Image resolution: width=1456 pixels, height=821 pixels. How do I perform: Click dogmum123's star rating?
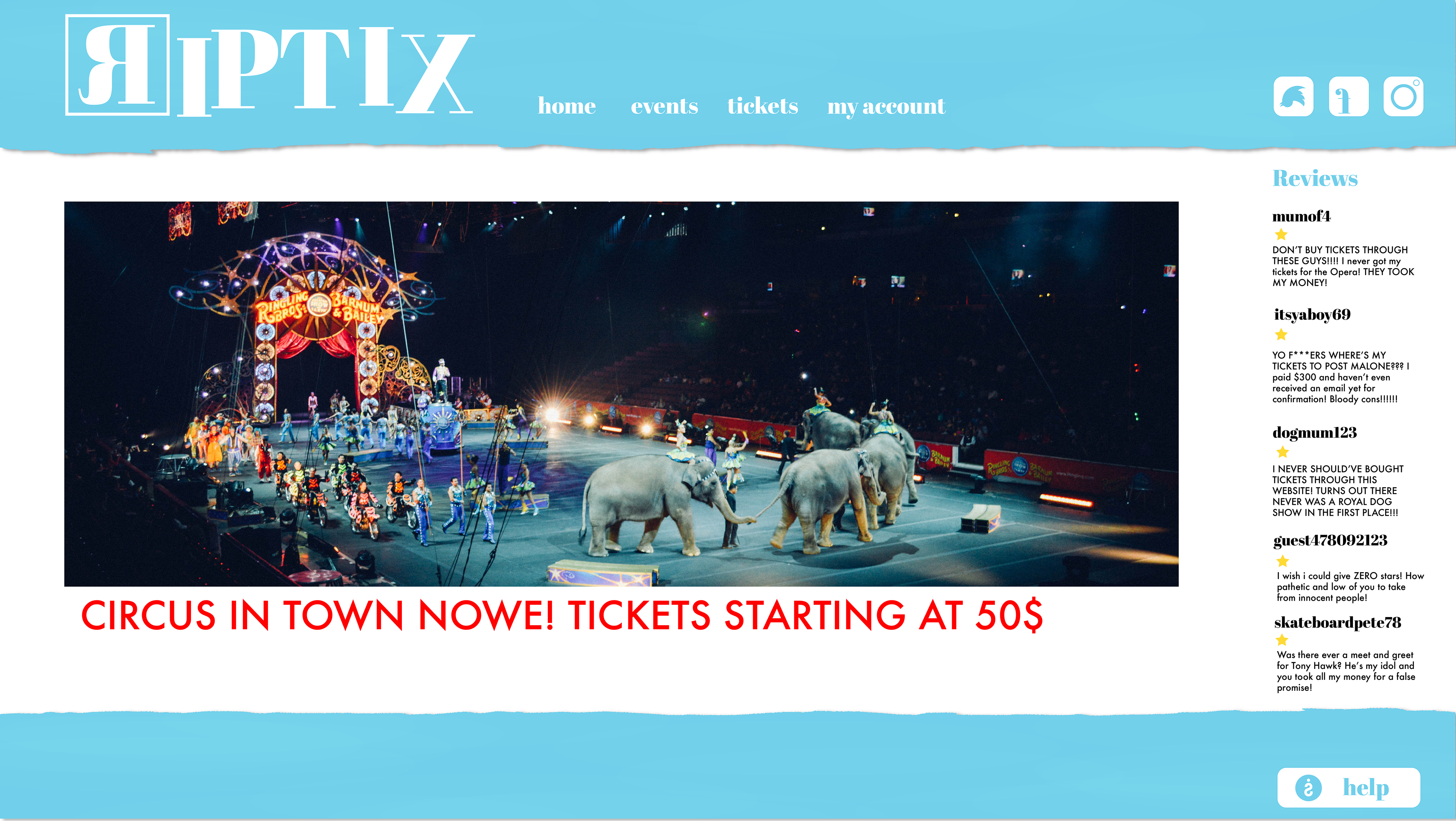[x=1283, y=452]
